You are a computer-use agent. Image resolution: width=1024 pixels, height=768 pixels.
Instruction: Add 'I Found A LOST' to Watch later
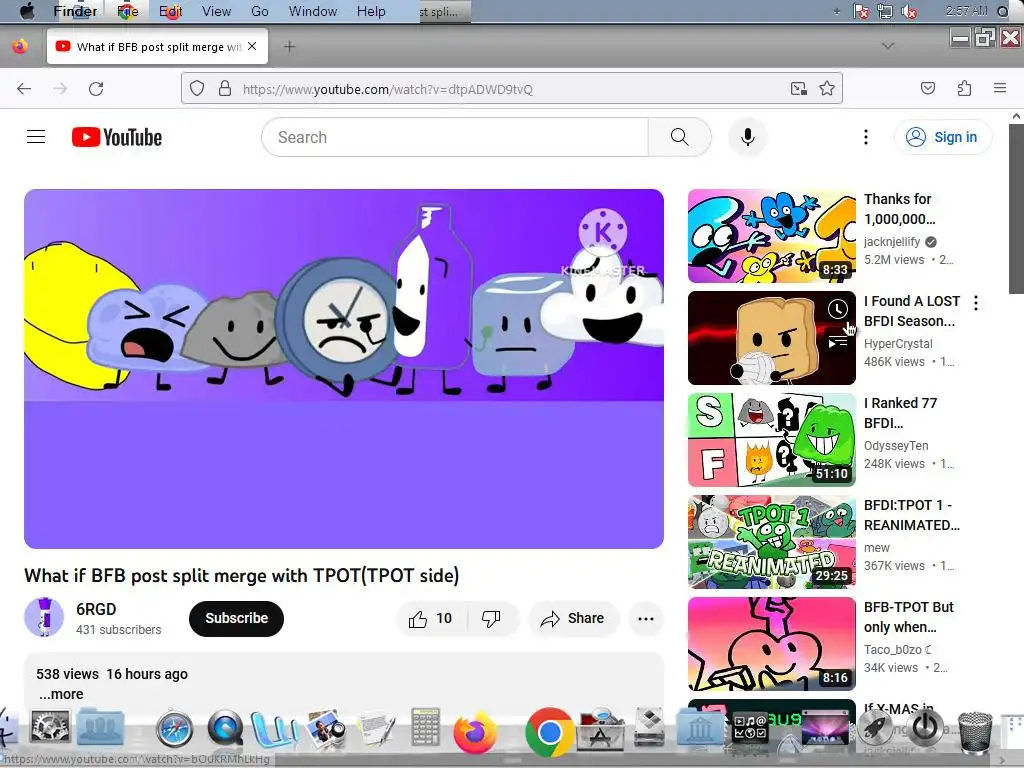tap(838, 309)
